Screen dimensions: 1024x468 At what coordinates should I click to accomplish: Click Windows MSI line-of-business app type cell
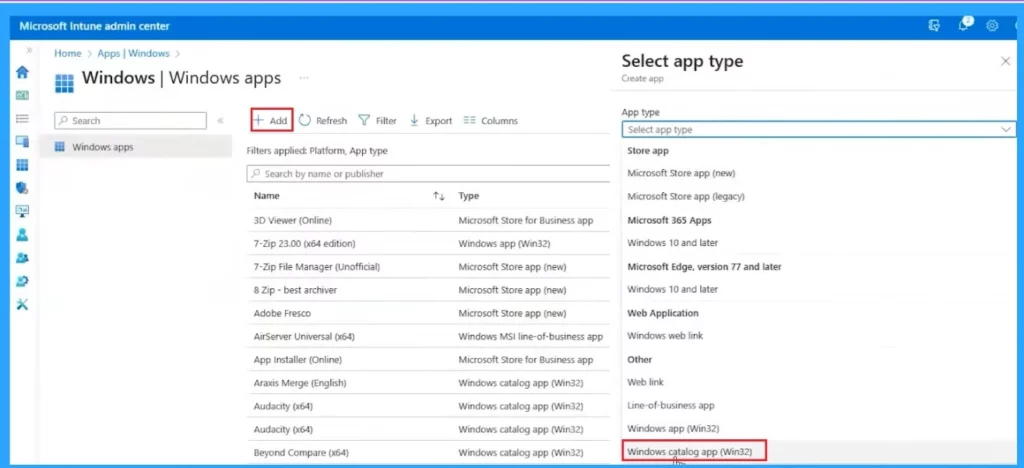click(x=530, y=337)
